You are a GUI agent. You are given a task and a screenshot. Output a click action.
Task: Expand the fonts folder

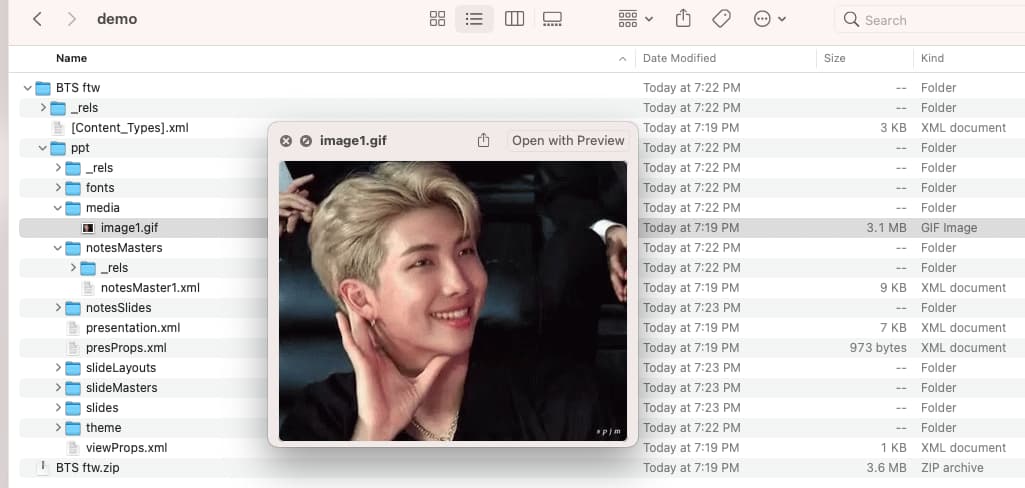click(x=58, y=188)
